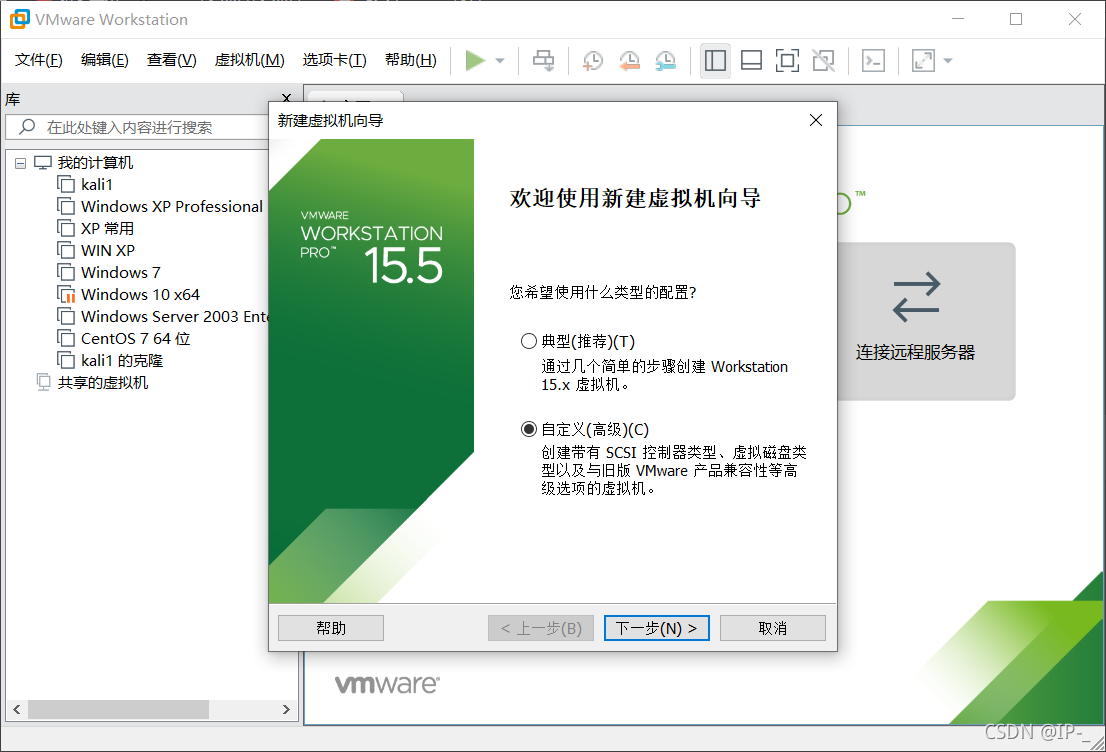Close the 新建虚拟机向导 dialog

pyautogui.click(x=816, y=120)
